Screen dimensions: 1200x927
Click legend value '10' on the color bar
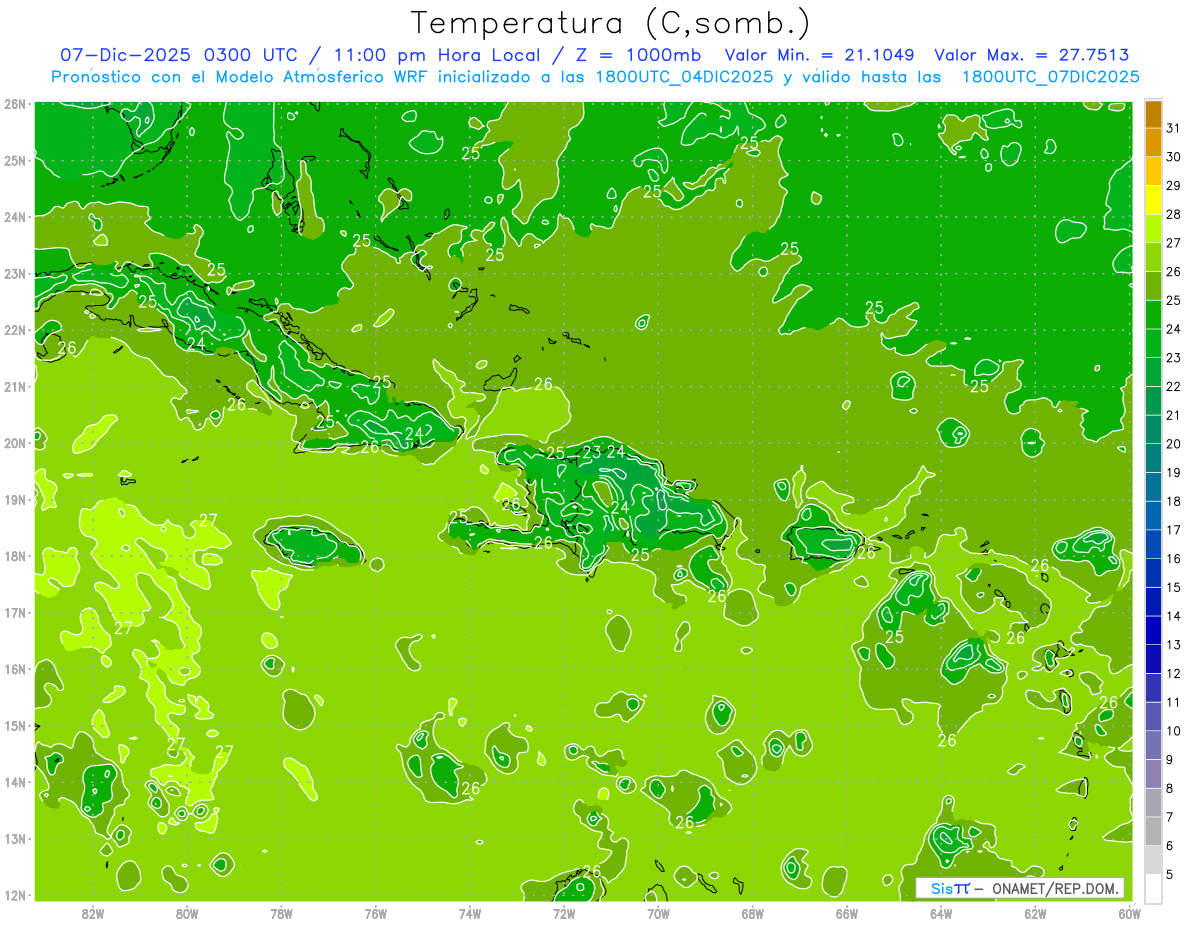(x=1173, y=730)
